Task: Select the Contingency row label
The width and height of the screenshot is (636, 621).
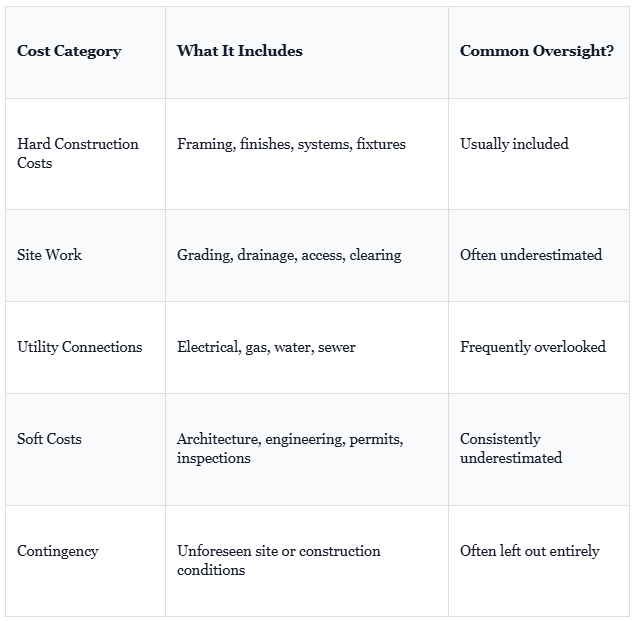Action: click(x=58, y=552)
